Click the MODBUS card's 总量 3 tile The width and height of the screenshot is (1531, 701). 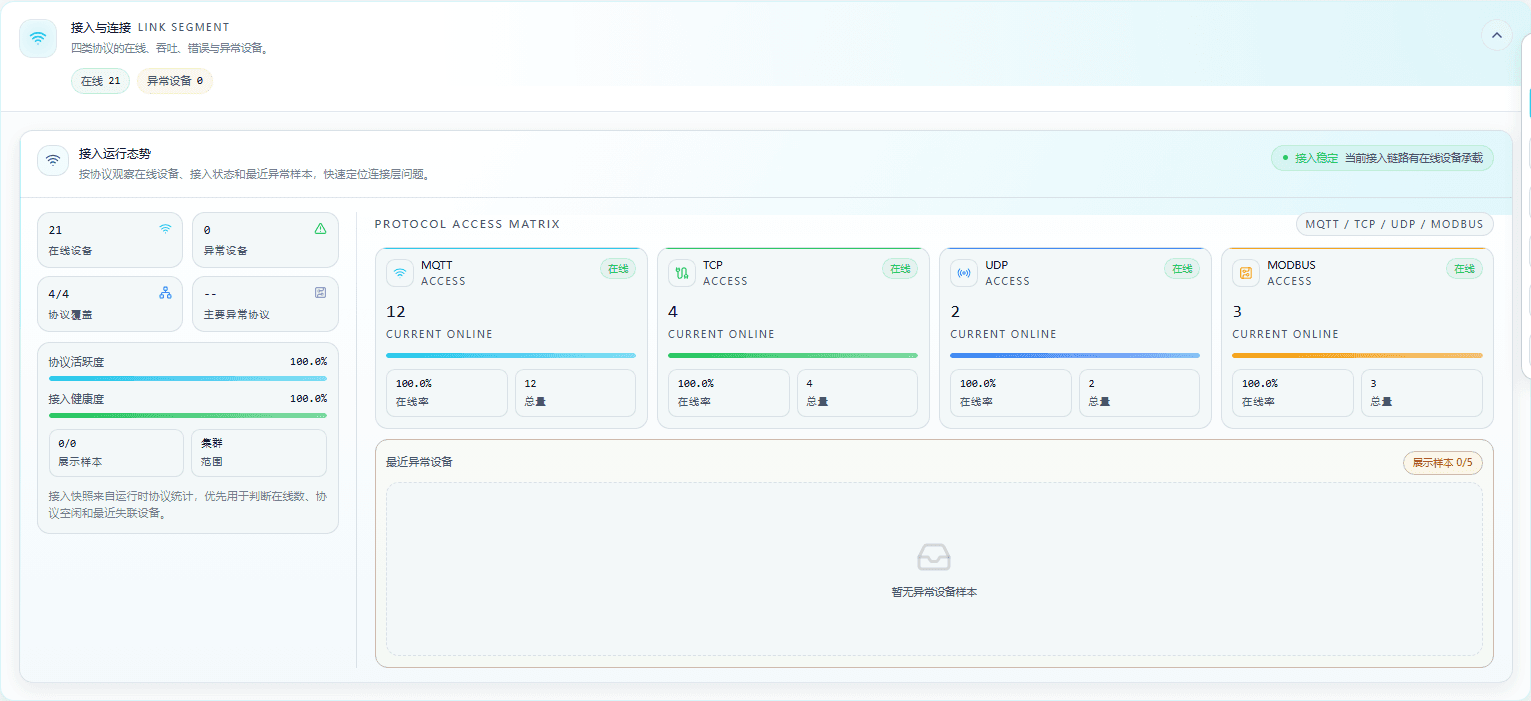click(1422, 393)
